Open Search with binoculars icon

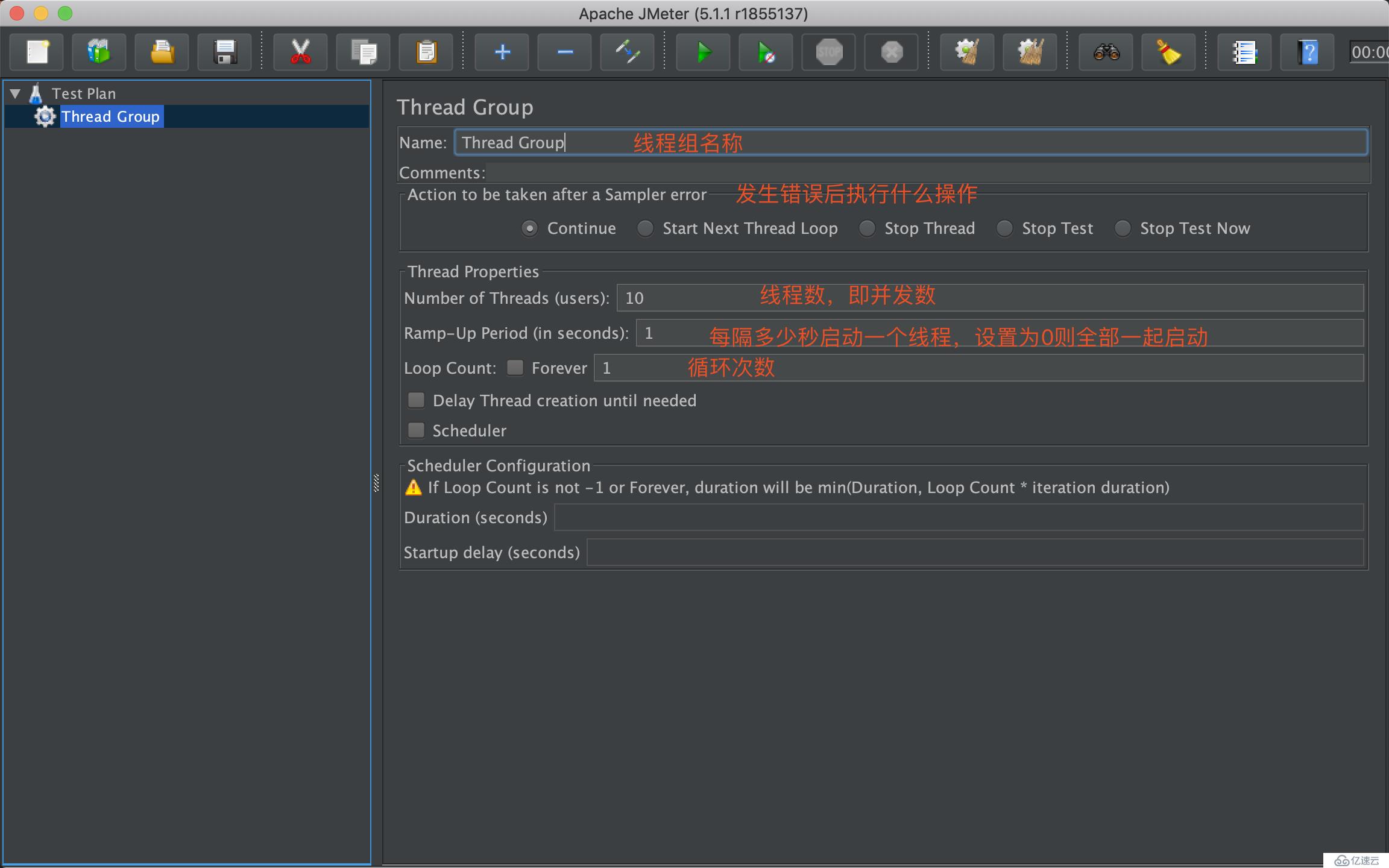tap(1106, 52)
